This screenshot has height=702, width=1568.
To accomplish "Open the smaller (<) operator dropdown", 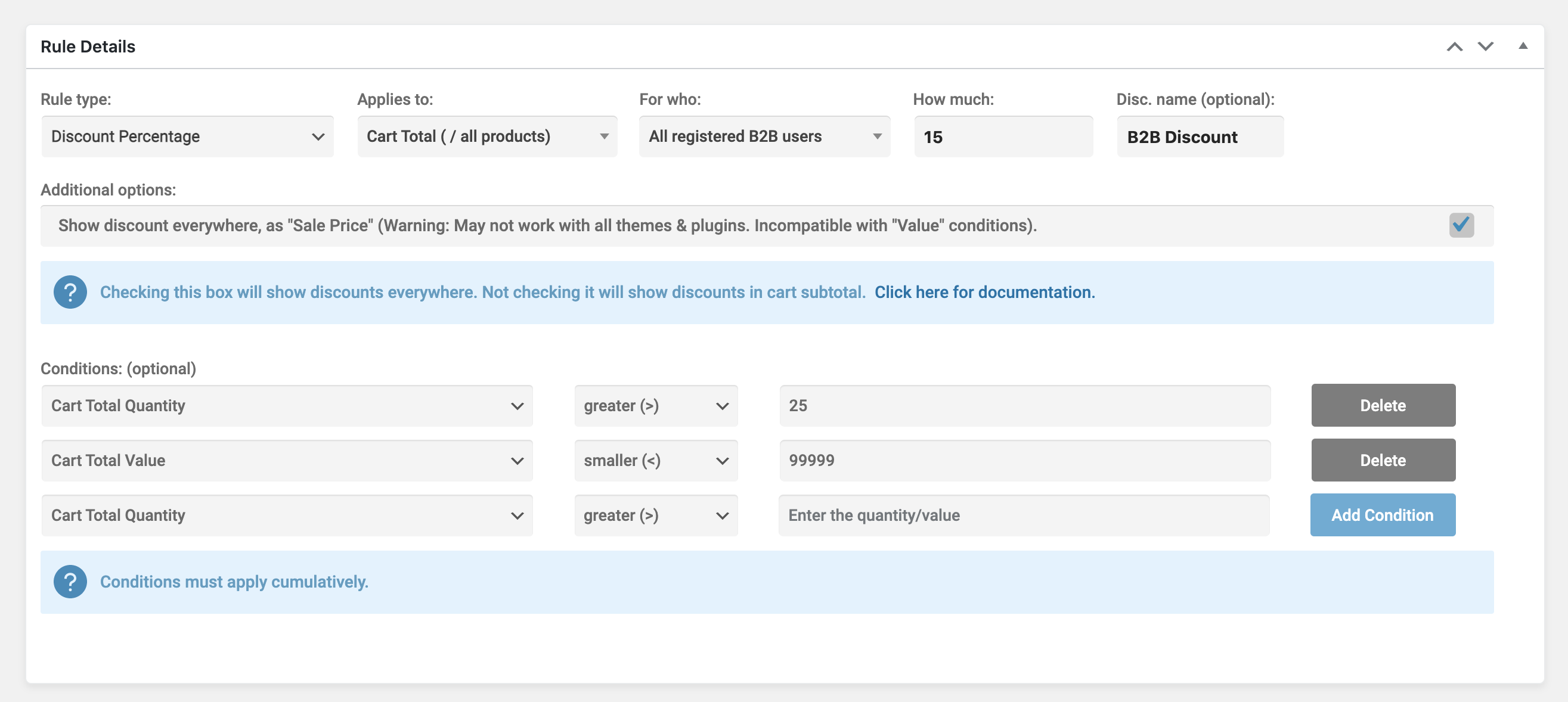I will point(656,461).
